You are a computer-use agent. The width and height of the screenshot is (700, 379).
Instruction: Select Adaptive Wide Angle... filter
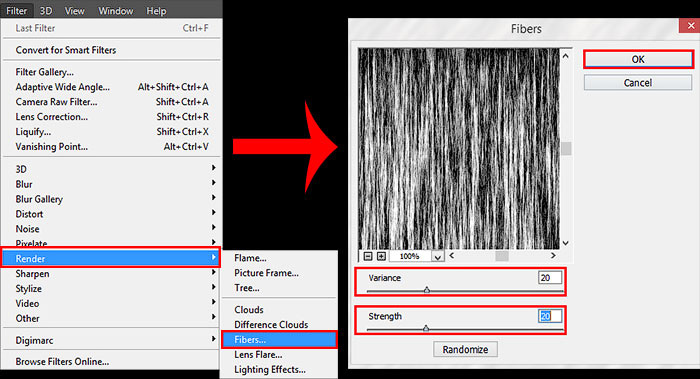(x=112, y=87)
